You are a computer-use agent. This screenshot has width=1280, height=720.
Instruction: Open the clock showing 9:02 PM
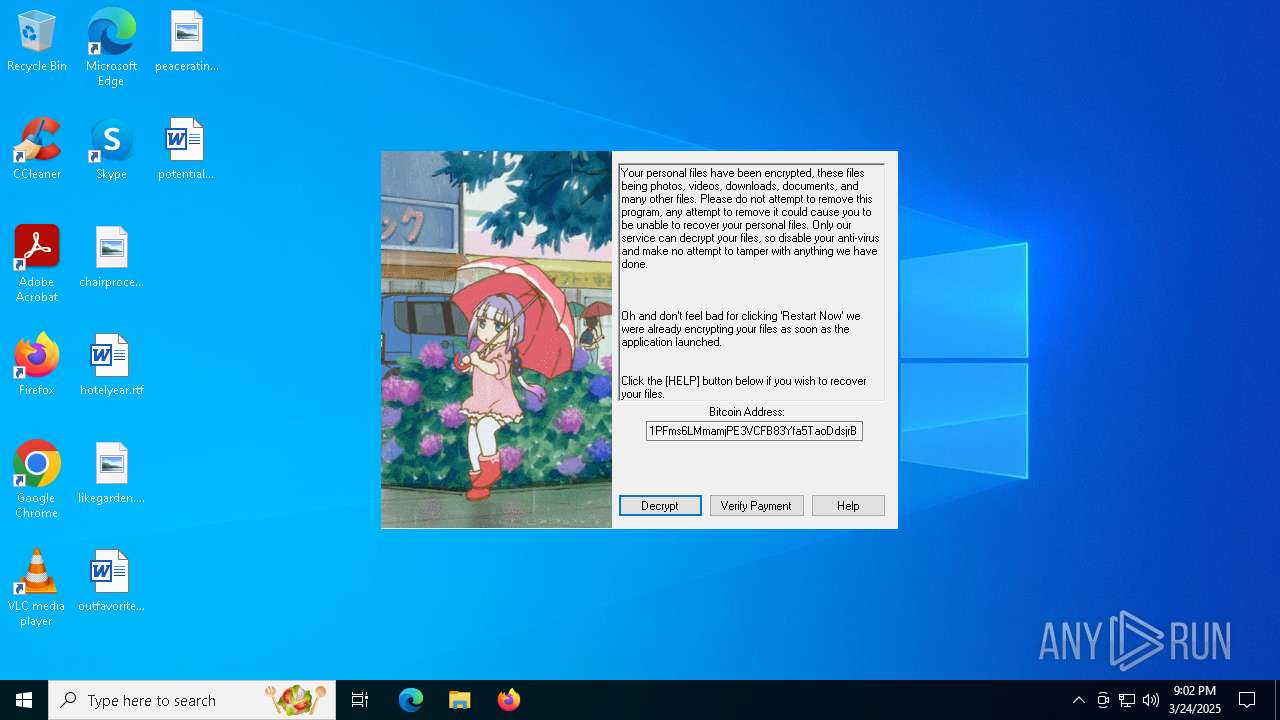[1195, 700]
